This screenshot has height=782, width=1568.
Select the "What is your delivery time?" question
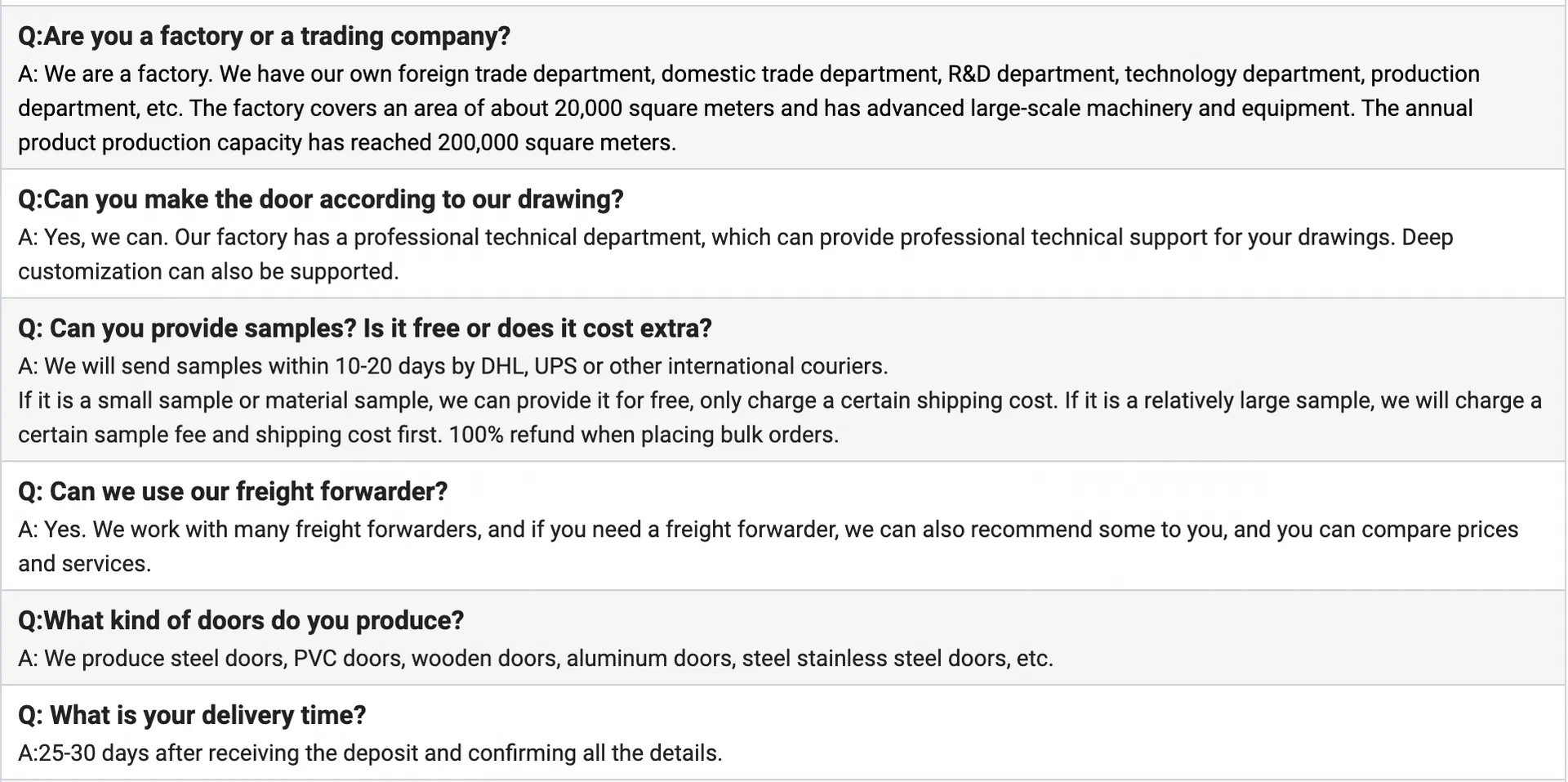pos(192,716)
